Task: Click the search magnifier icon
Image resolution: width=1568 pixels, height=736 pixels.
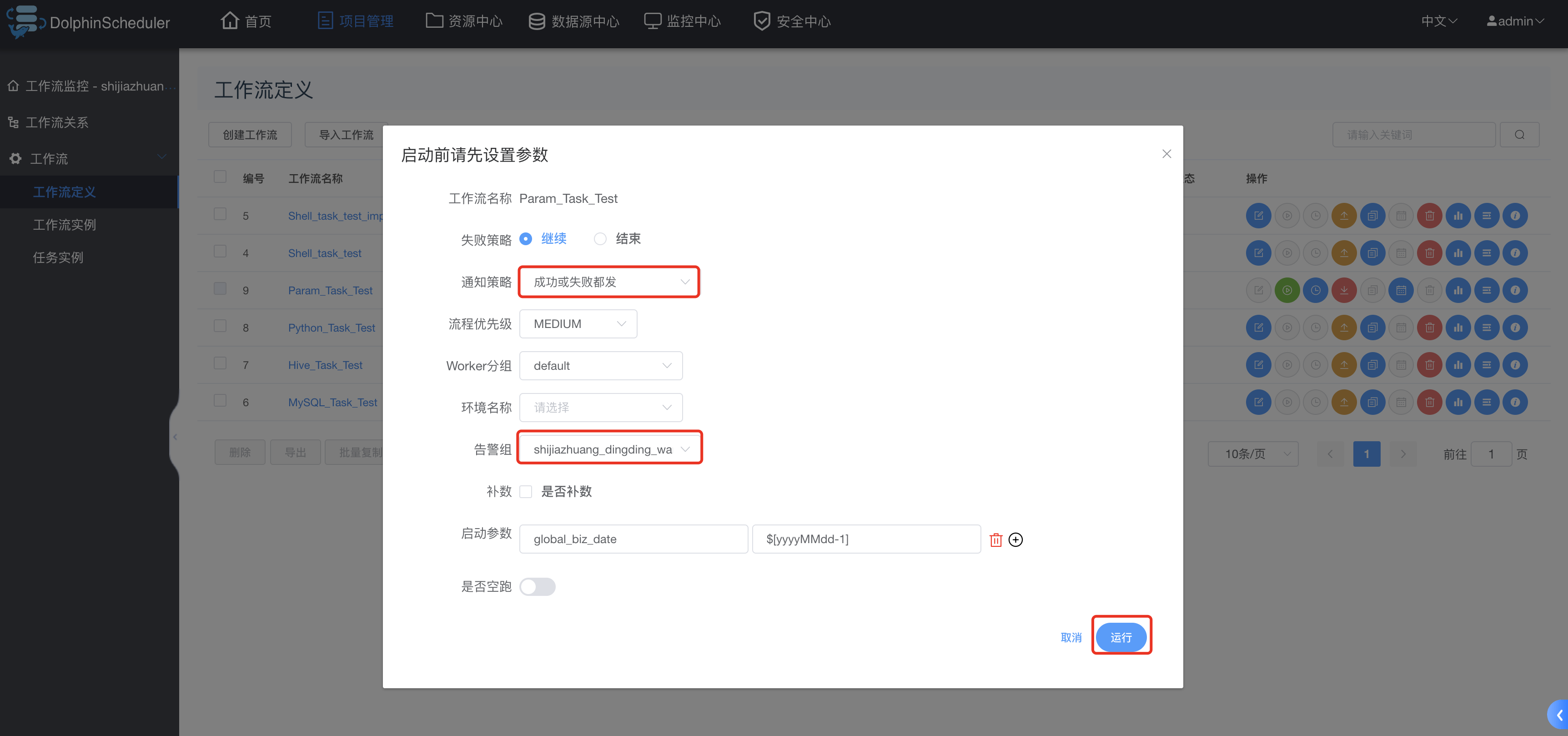Action: coord(1519,135)
